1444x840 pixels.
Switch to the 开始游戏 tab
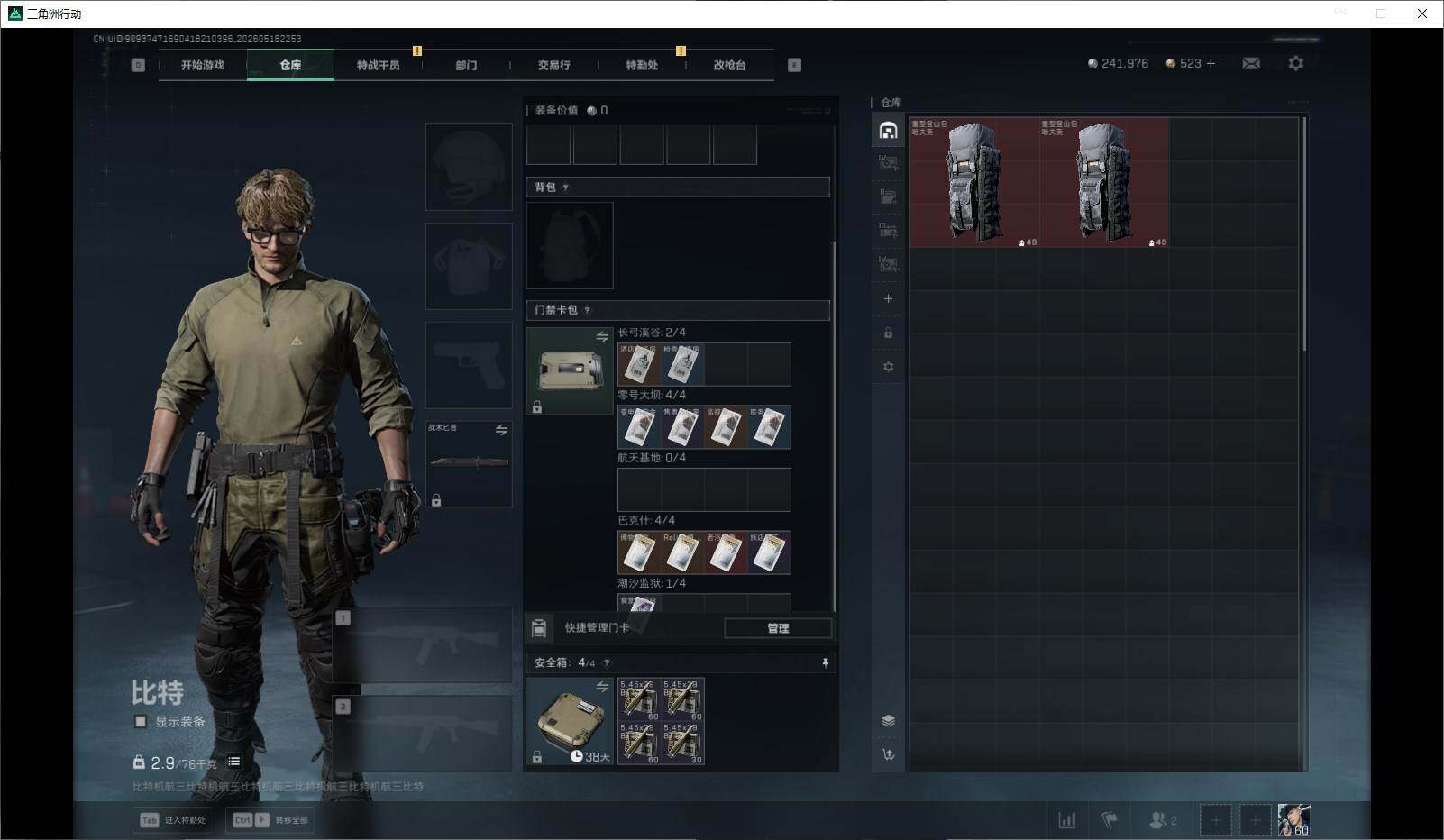(x=202, y=65)
